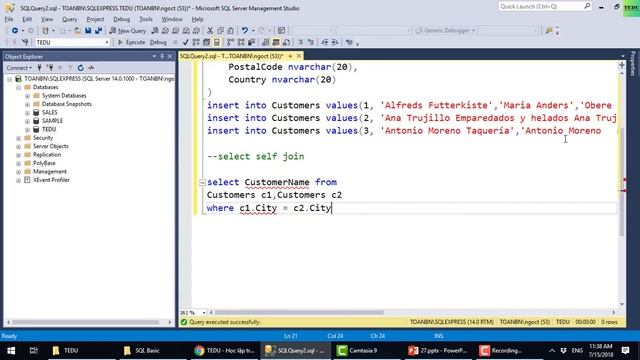Specify values for template parameters icon
The image size is (640, 360).
click(x=349, y=42)
